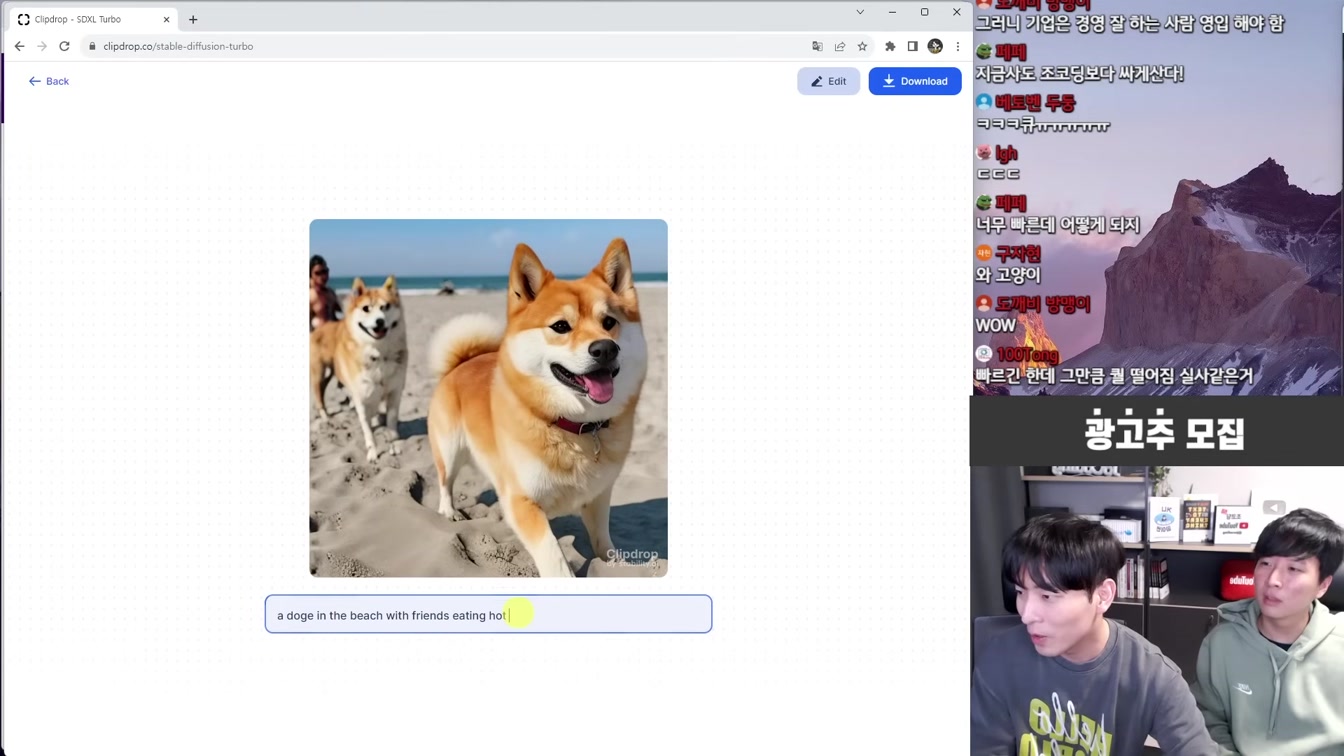Reload the Clipdrop page

coord(64,46)
